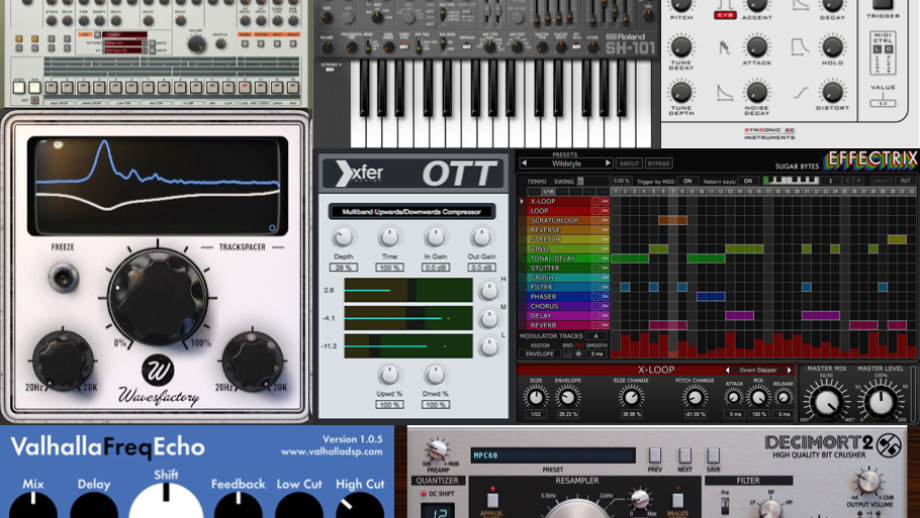Click the large Trackspacer amount knob

(x=157, y=296)
